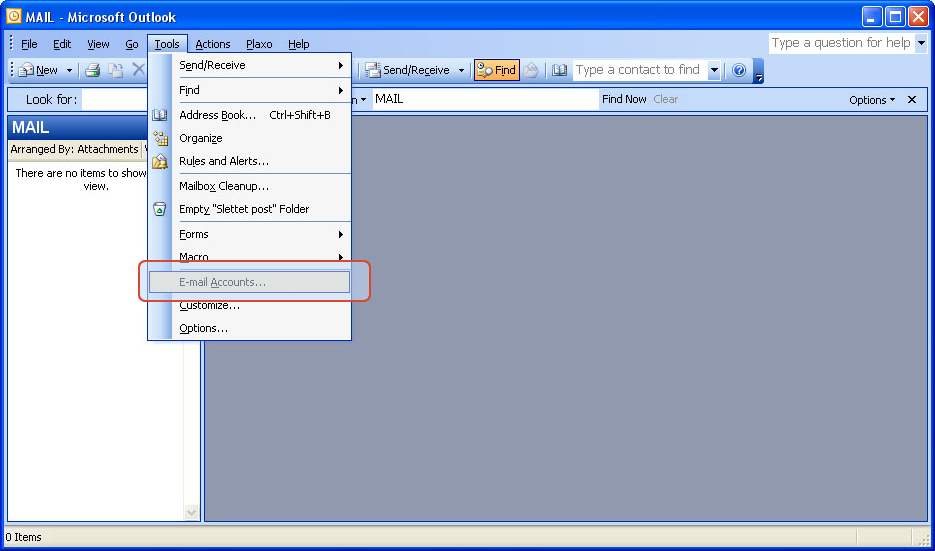This screenshot has height=551, width=935.
Task: Click the Print icon in toolbar
Action: pos(92,70)
